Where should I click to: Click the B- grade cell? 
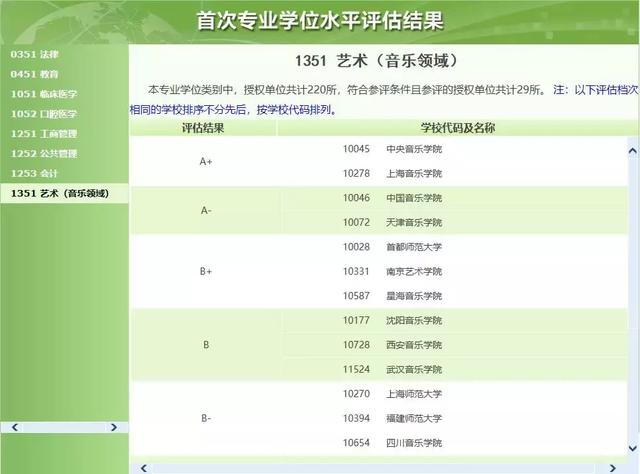(206, 418)
